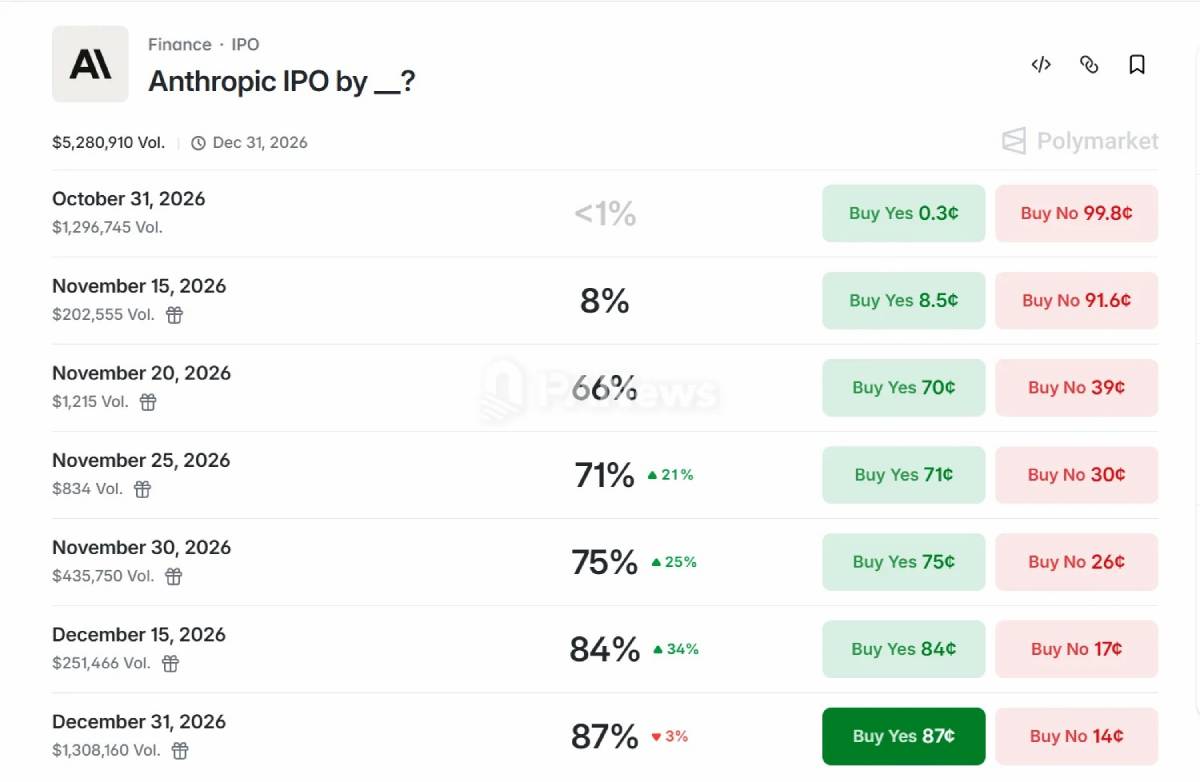Click gift icon beside November 20 volume

[x=148, y=402]
